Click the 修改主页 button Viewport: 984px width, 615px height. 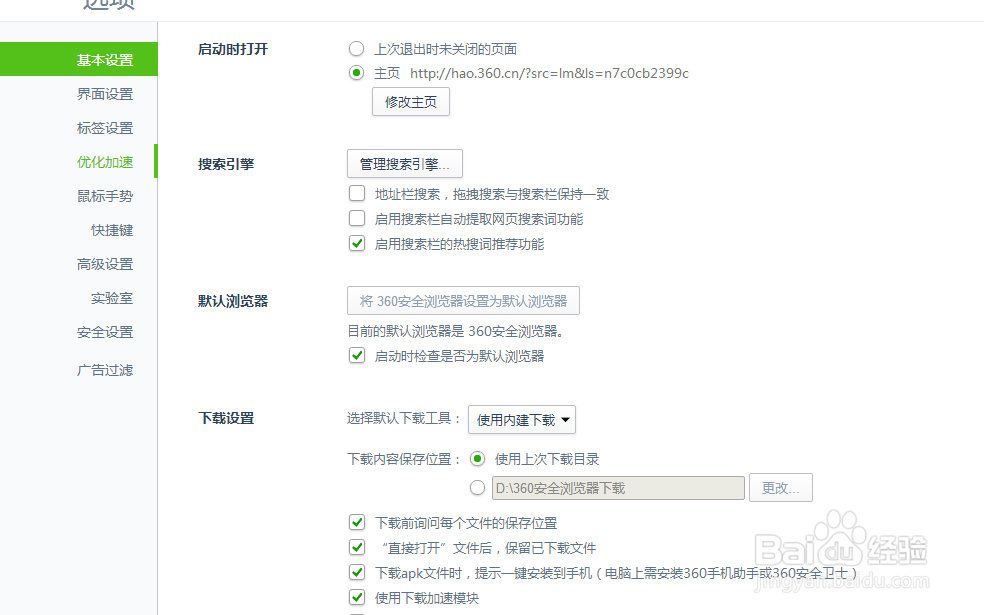tap(411, 102)
